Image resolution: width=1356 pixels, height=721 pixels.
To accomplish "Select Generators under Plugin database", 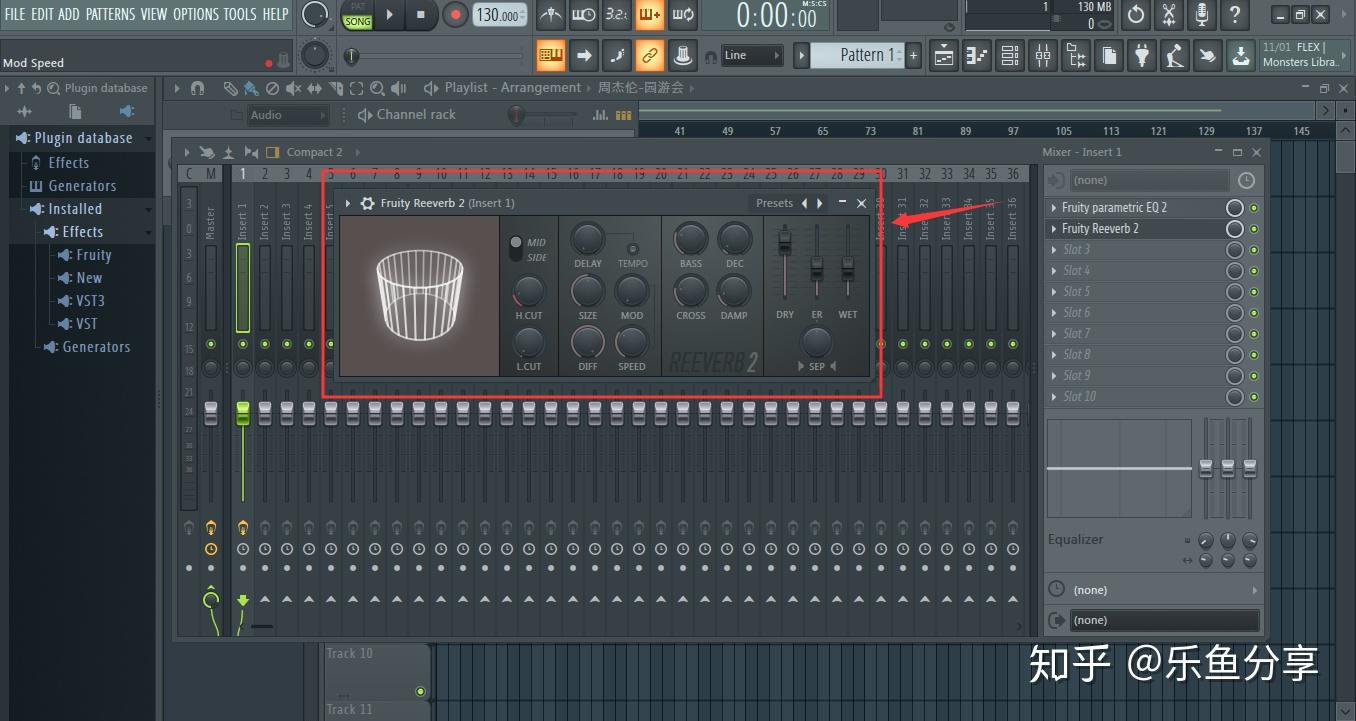I will (82, 186).
